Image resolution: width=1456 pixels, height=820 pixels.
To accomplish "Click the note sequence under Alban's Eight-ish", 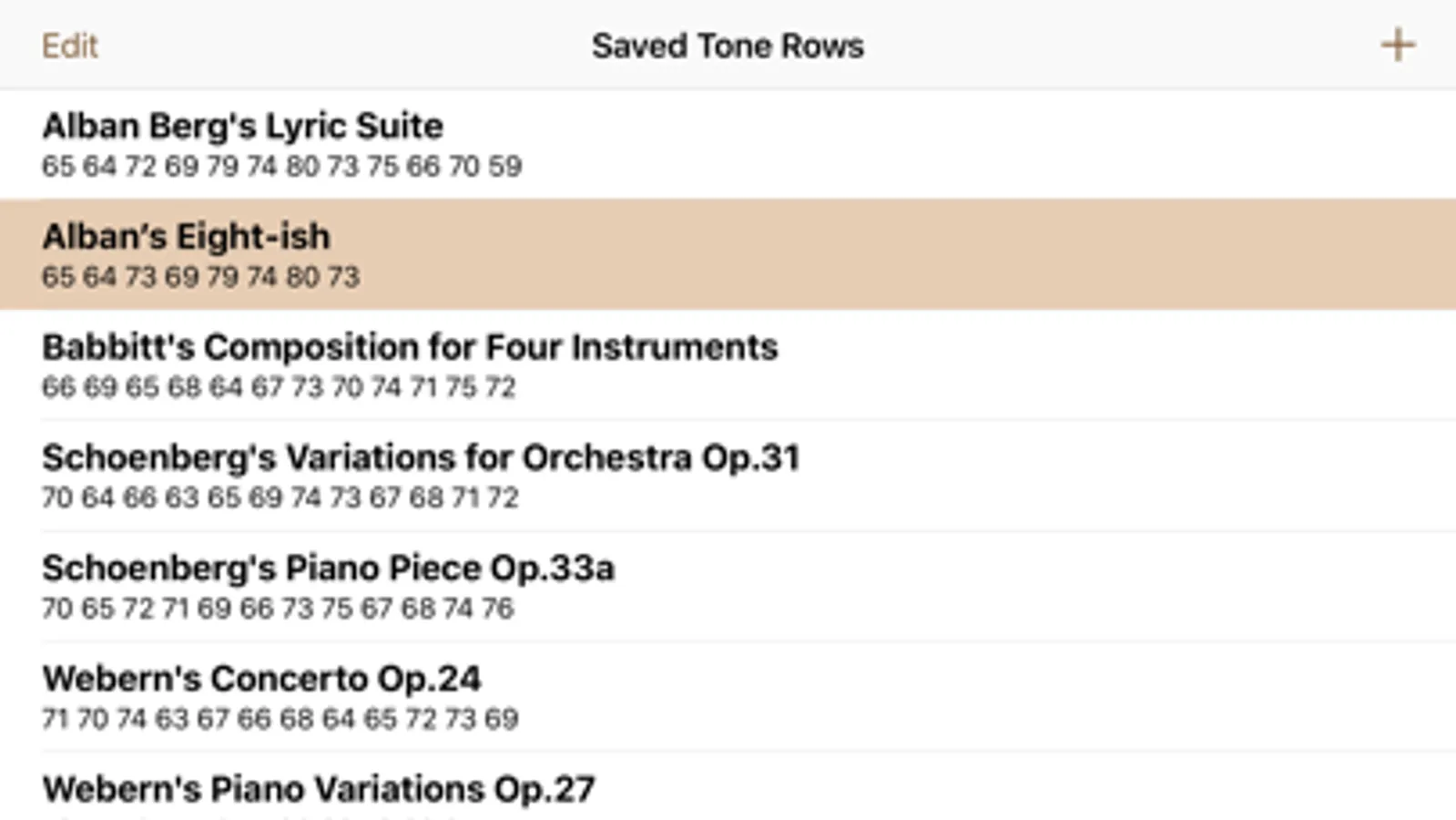I will coord(200,277).
